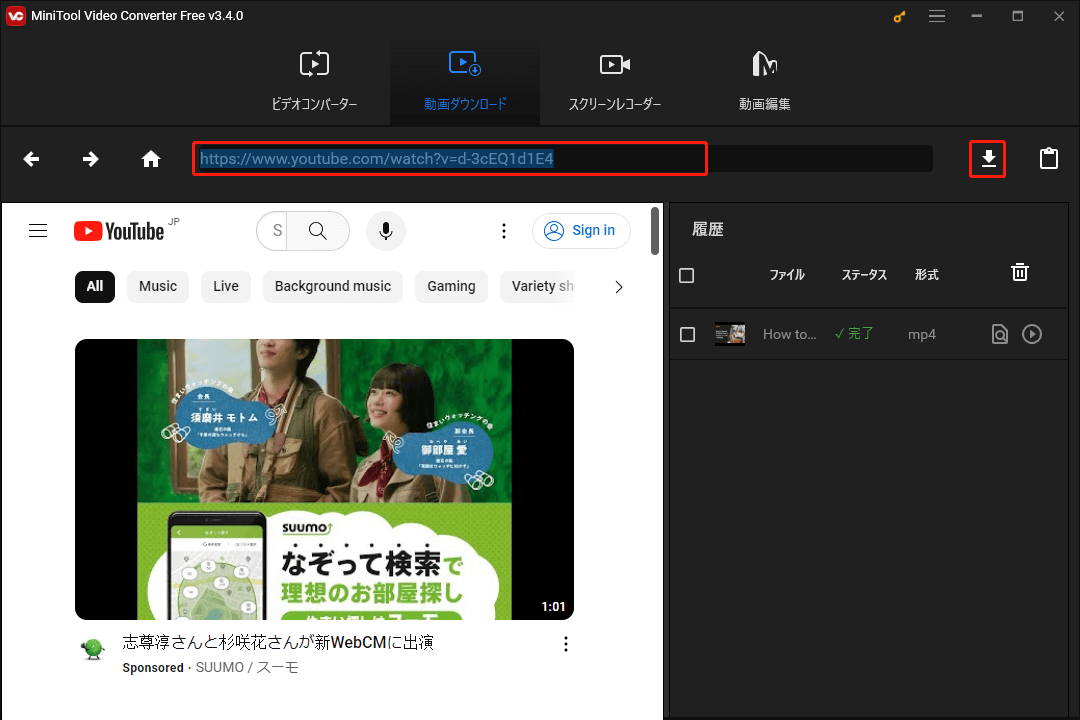
Task: Click the Sign in button
Action: (581, 230)
